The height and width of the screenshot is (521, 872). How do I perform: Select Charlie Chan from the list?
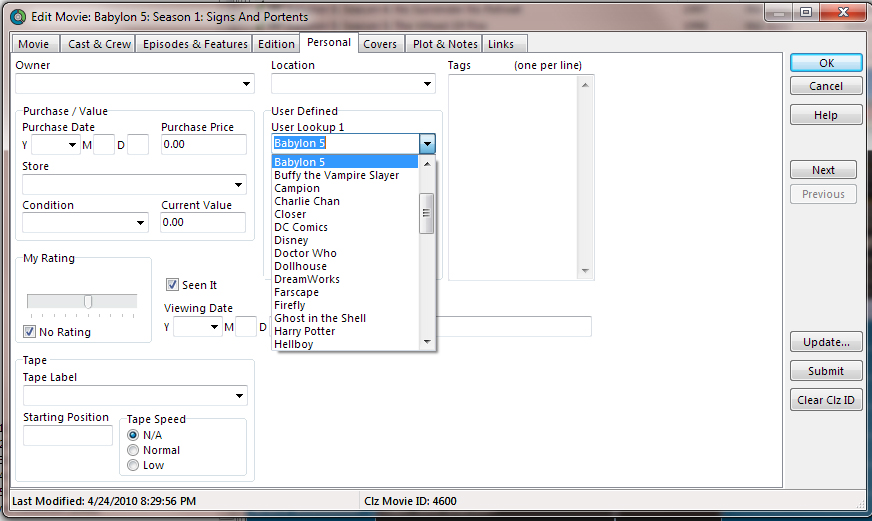point(345,201)
